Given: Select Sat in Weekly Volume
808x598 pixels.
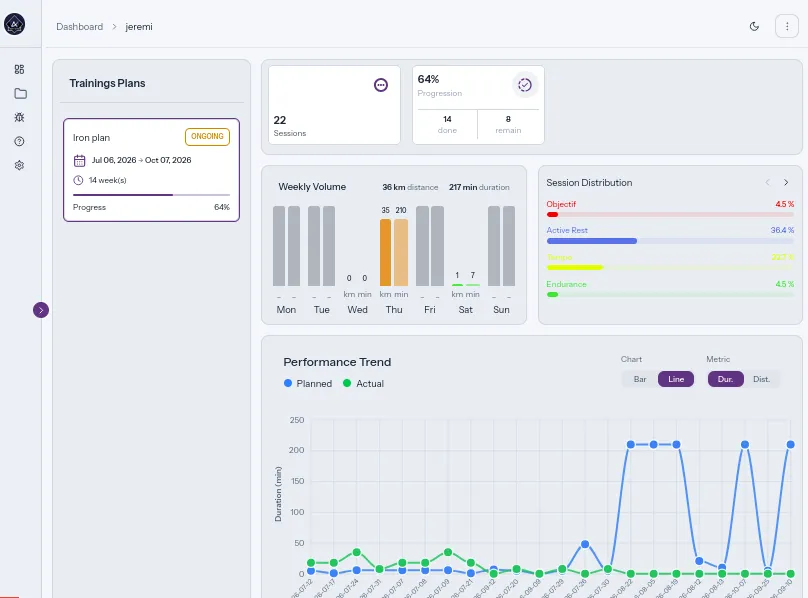Looking at the screenshot, I should point(465,309).
